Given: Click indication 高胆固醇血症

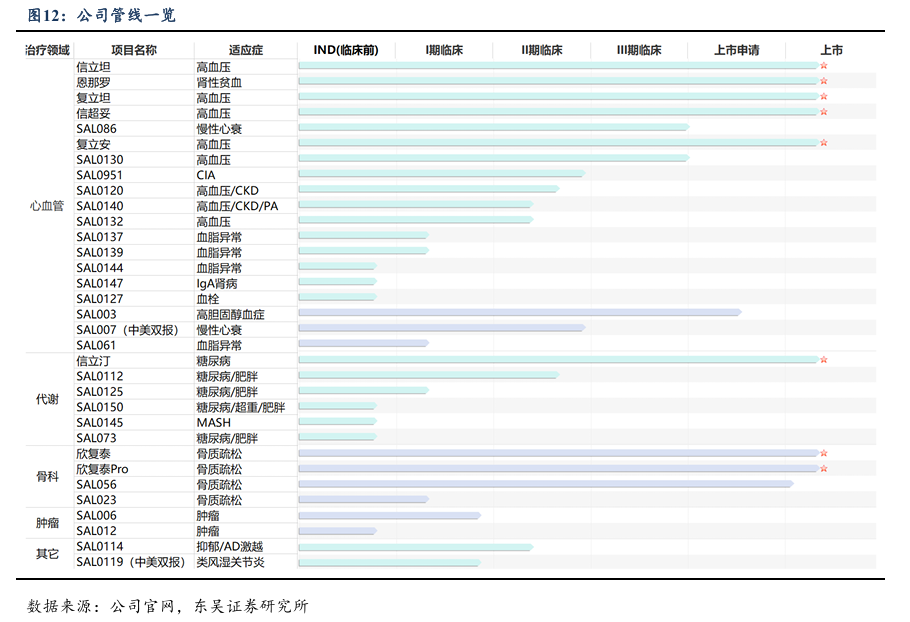Looking at the screenshot, I should coord(230,314).
